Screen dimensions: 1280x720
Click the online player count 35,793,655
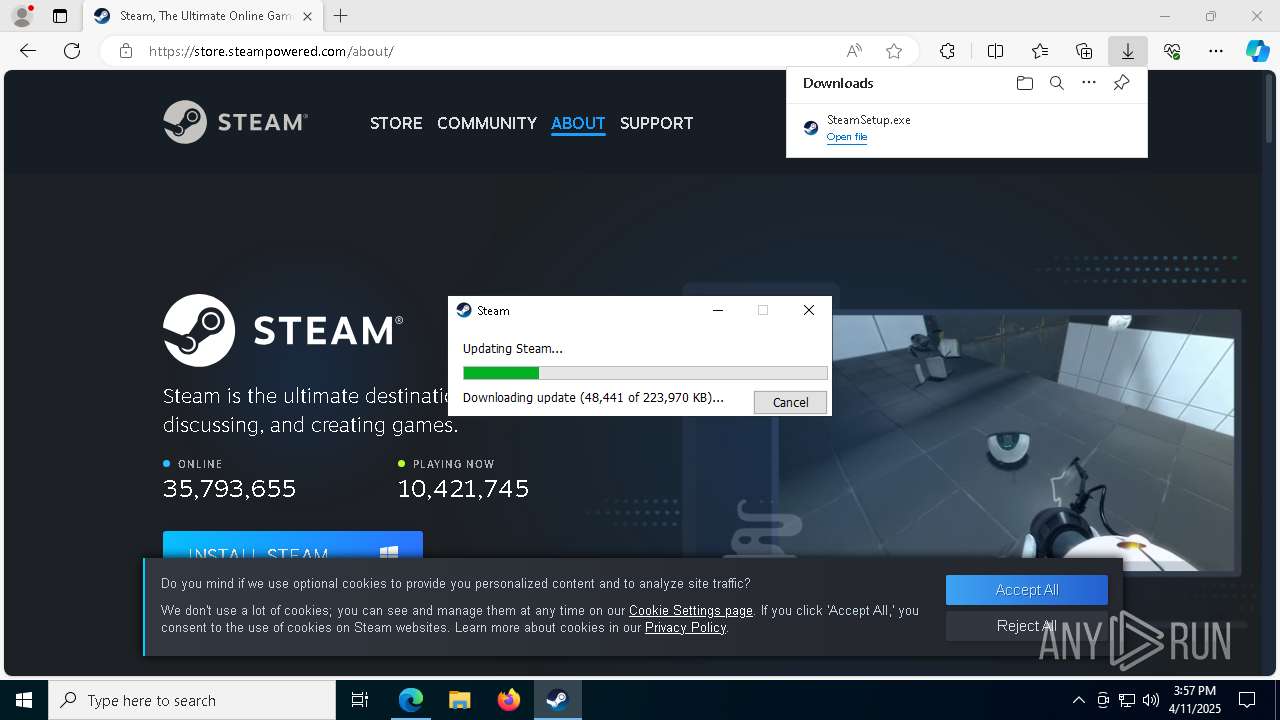230,488
